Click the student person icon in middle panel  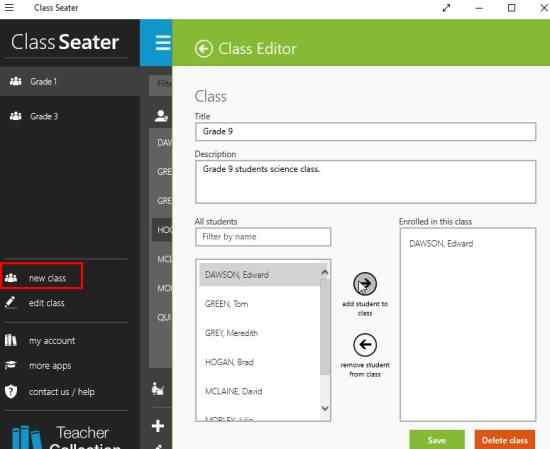coord(161,115)
